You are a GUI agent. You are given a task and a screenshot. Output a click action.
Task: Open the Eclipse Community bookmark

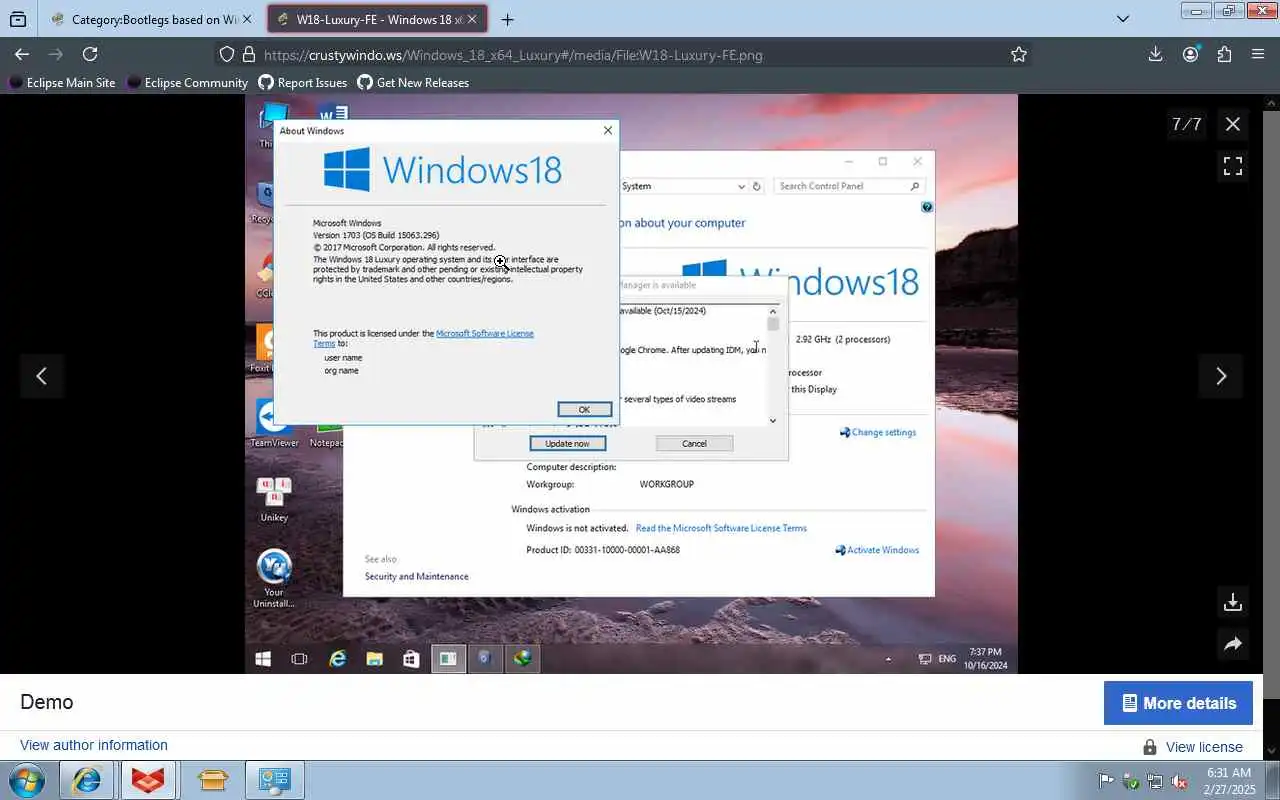[187, 83]
